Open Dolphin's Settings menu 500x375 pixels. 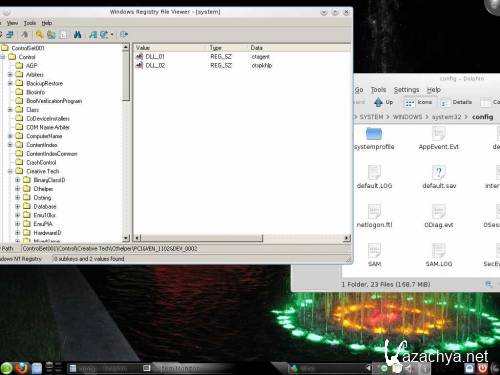(x=406, y=90)
